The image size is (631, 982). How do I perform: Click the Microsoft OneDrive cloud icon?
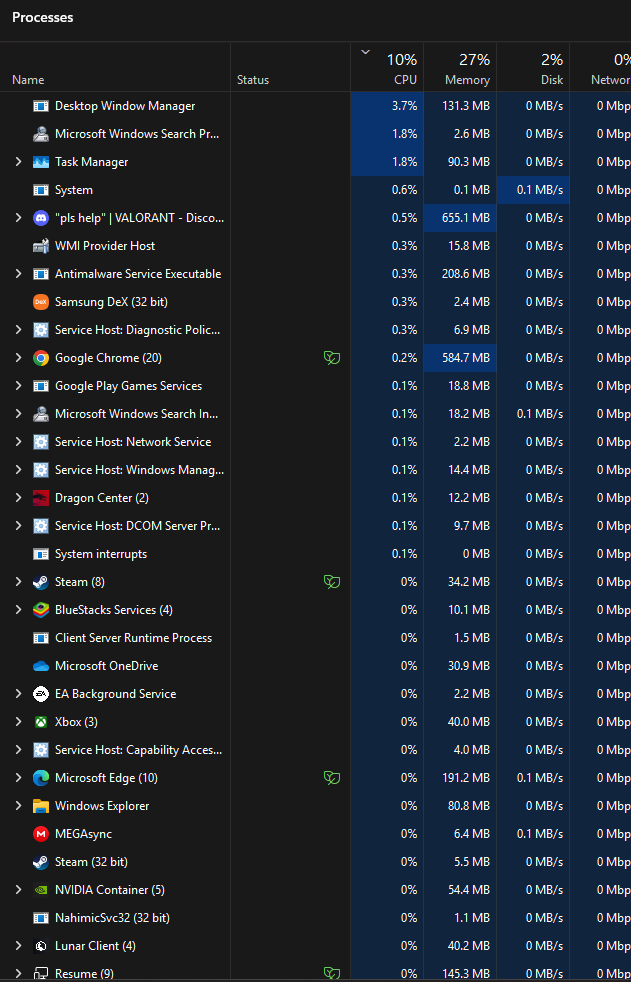click(41, 666)
